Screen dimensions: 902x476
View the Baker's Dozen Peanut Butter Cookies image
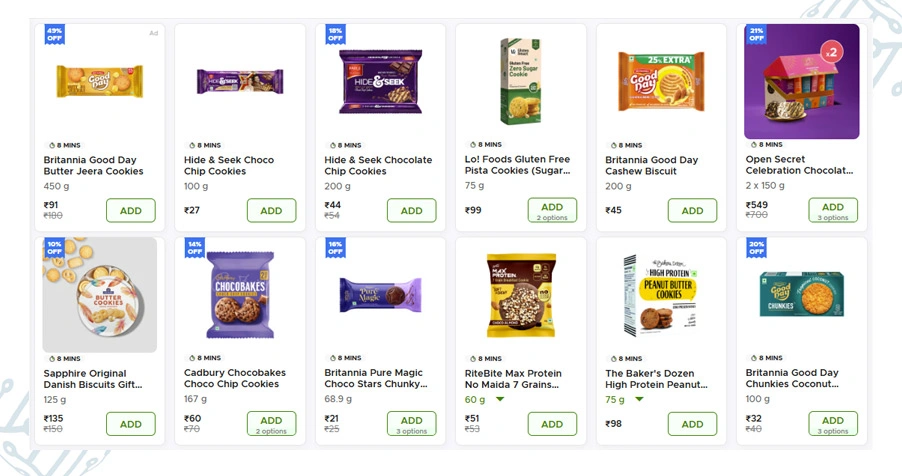[x=661, y=294]
